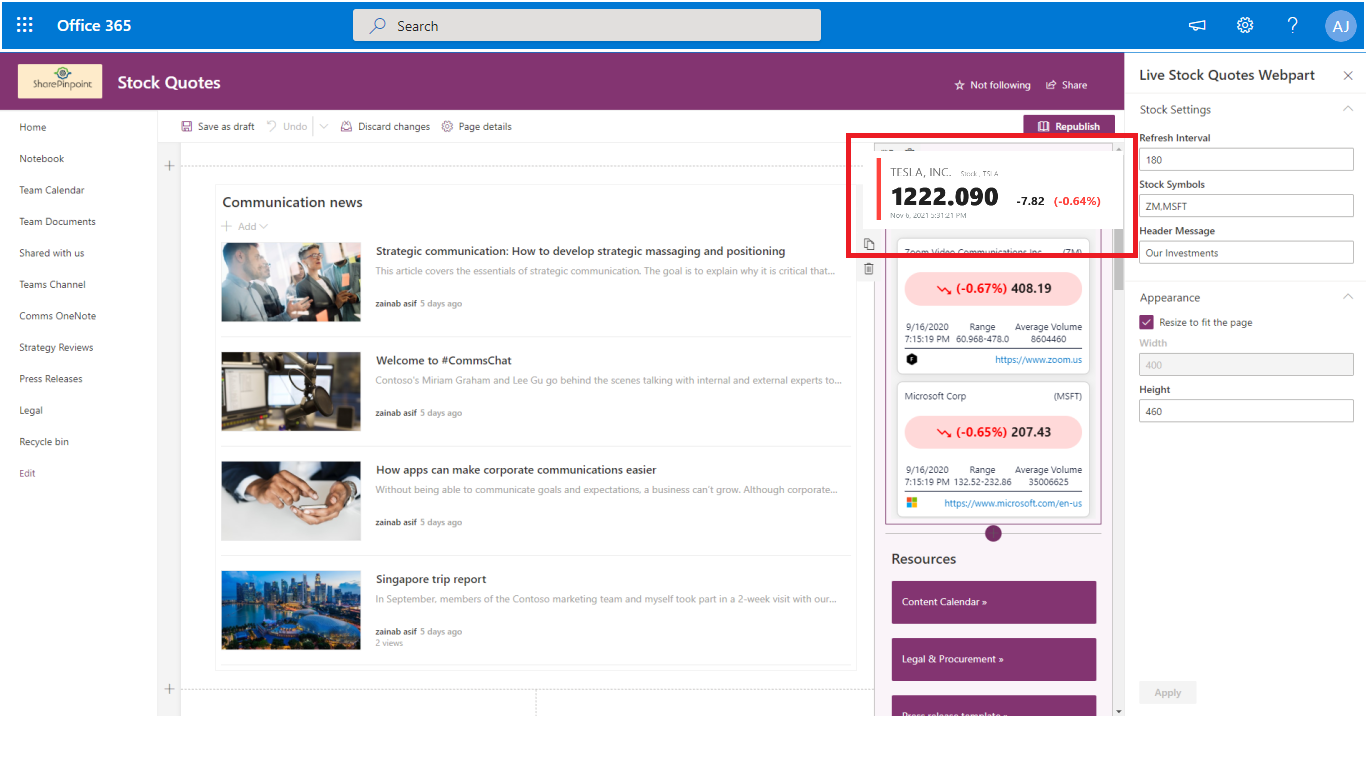Click the Discard changes icon

coord(346,127)
